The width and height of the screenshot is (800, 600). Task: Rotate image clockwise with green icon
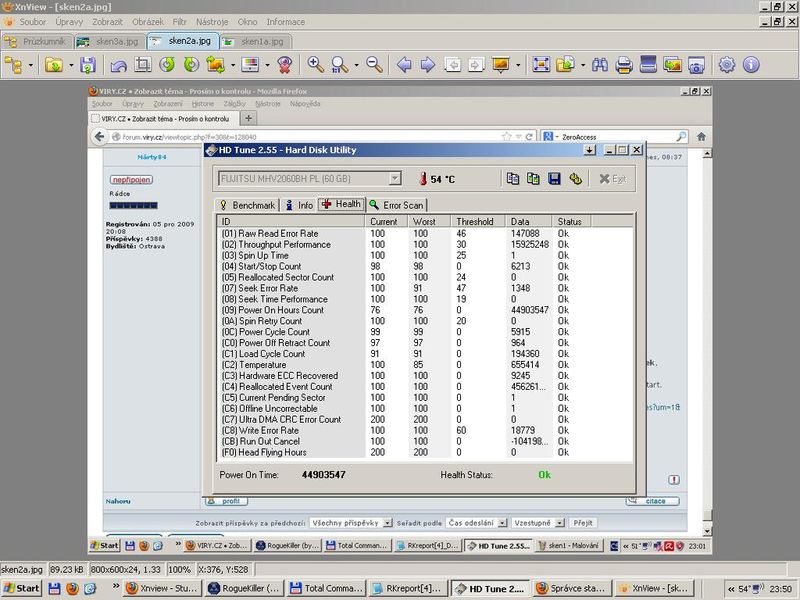click(191, 65)
